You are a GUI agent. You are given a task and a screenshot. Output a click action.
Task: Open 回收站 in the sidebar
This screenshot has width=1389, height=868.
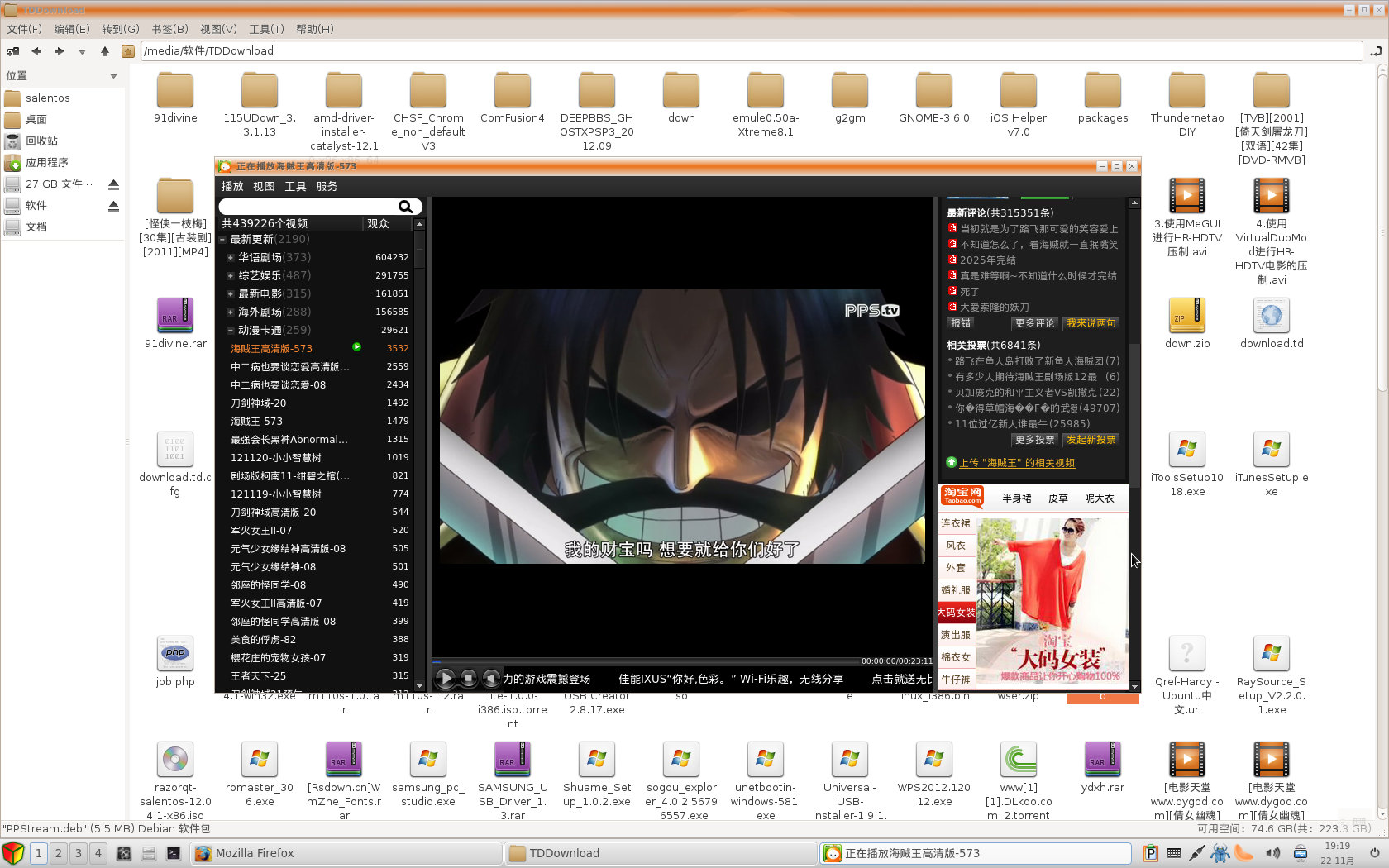[x=41, y=141]
